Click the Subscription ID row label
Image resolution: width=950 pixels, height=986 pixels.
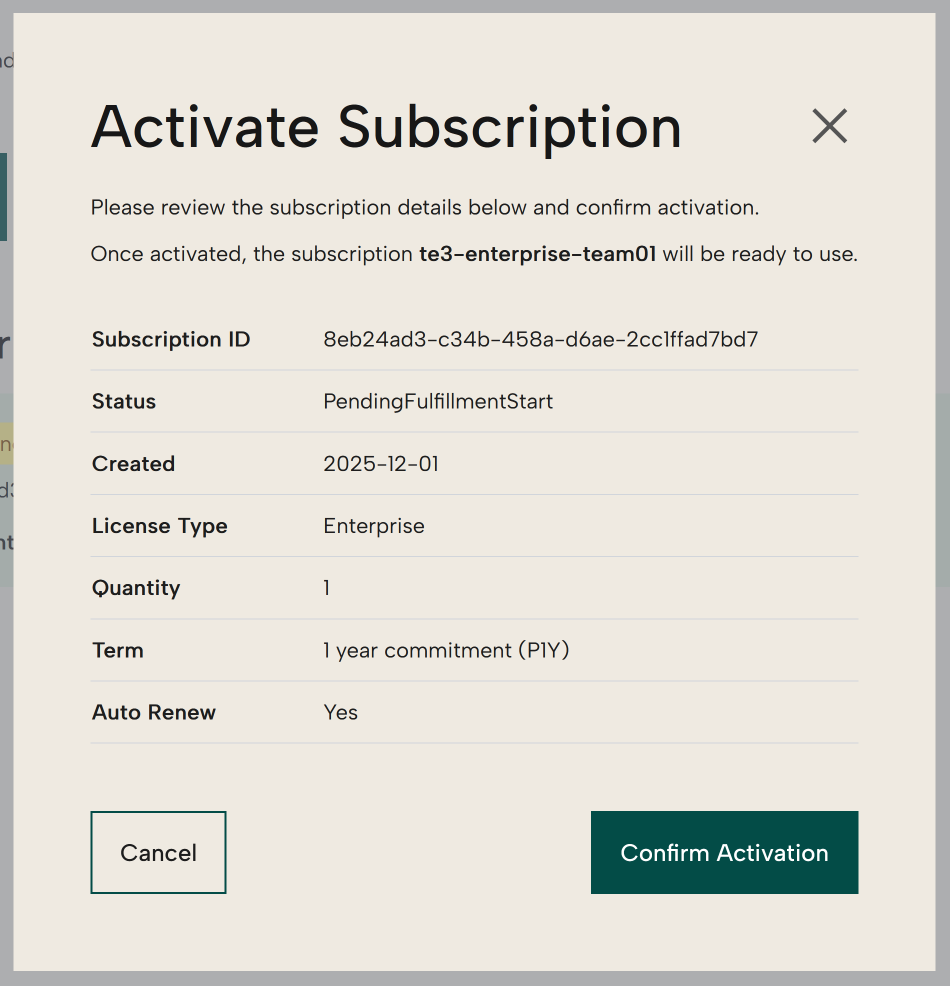pyautogui.click(x=170, y=339)
